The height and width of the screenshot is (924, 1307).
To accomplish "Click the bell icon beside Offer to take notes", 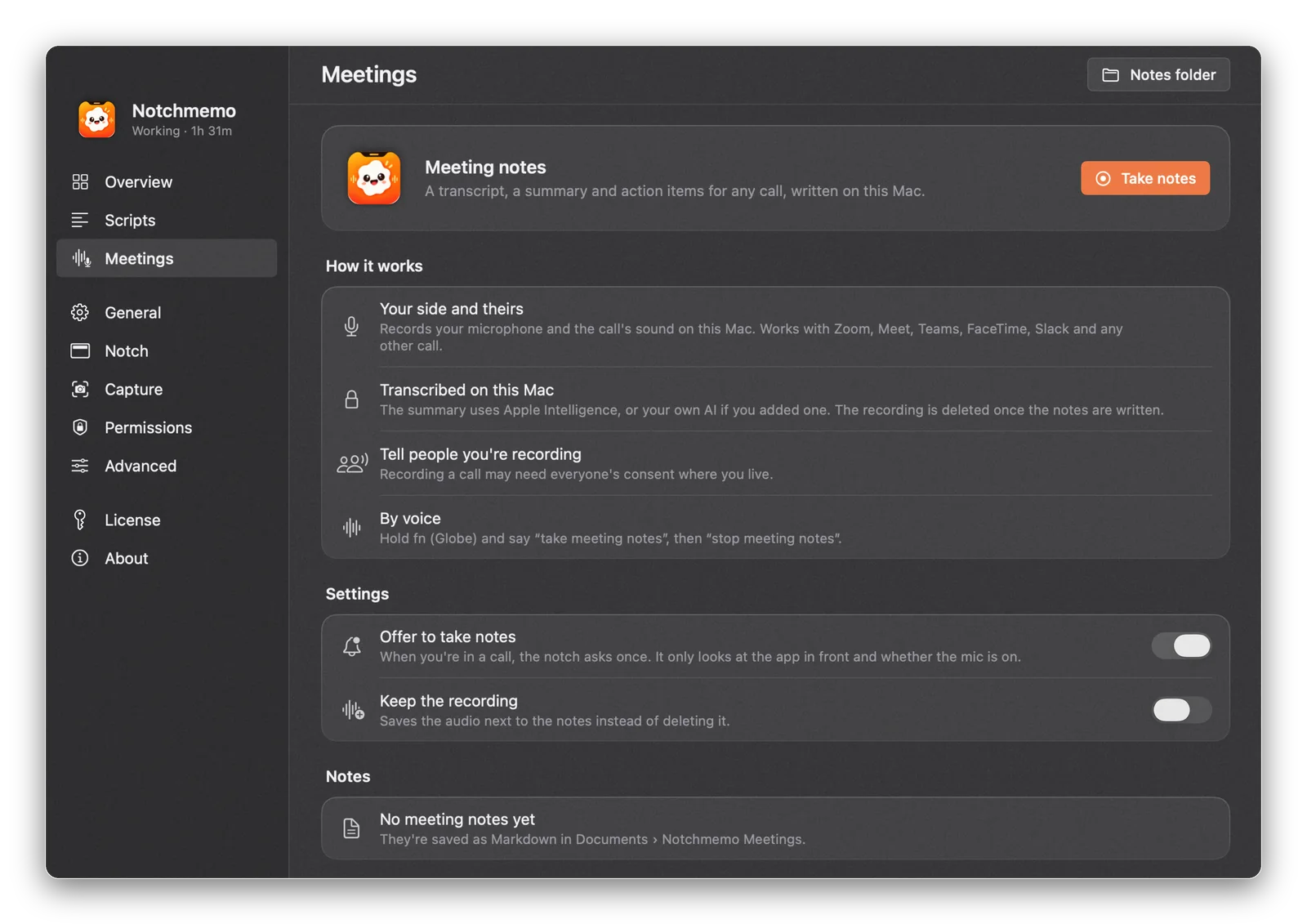I will click(x=352, y=645).
